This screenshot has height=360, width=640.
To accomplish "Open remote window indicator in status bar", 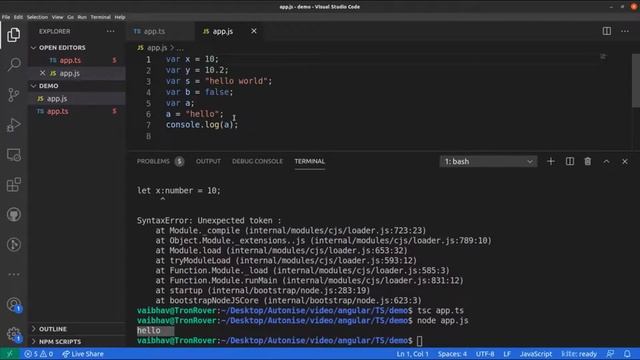I will point(10,354).
